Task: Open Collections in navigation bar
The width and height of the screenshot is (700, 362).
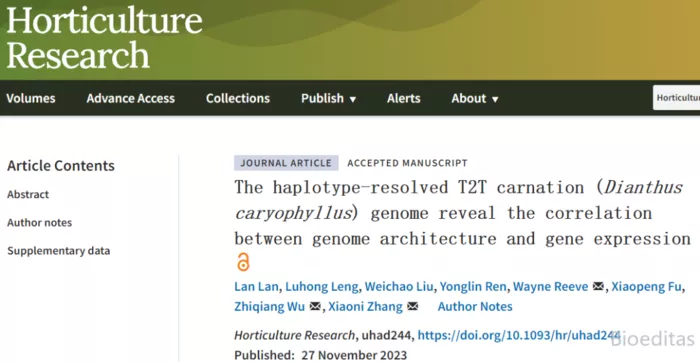Action: pyautogui.click(x=238, y=98)
